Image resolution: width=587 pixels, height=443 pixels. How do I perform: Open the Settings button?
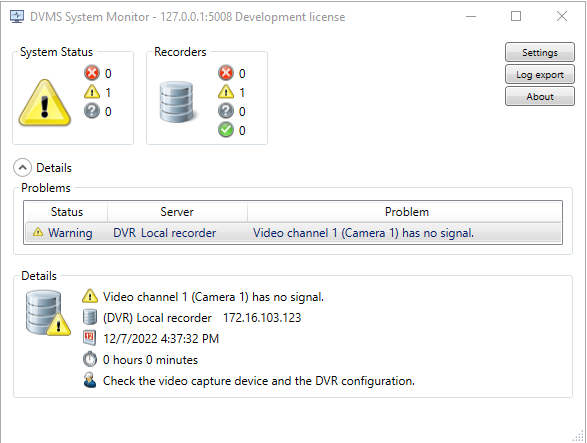click(539, 52)
